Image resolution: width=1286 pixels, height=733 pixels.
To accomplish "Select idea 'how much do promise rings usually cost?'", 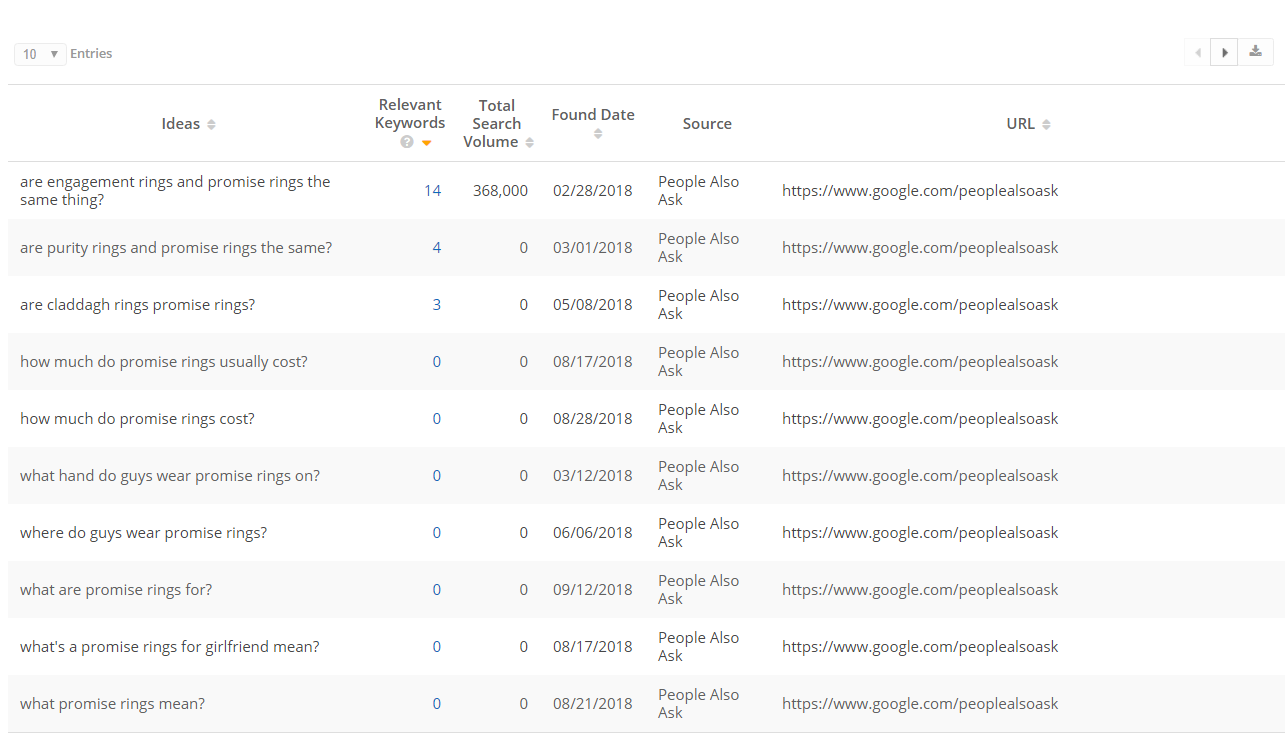I will click(164, 361).
